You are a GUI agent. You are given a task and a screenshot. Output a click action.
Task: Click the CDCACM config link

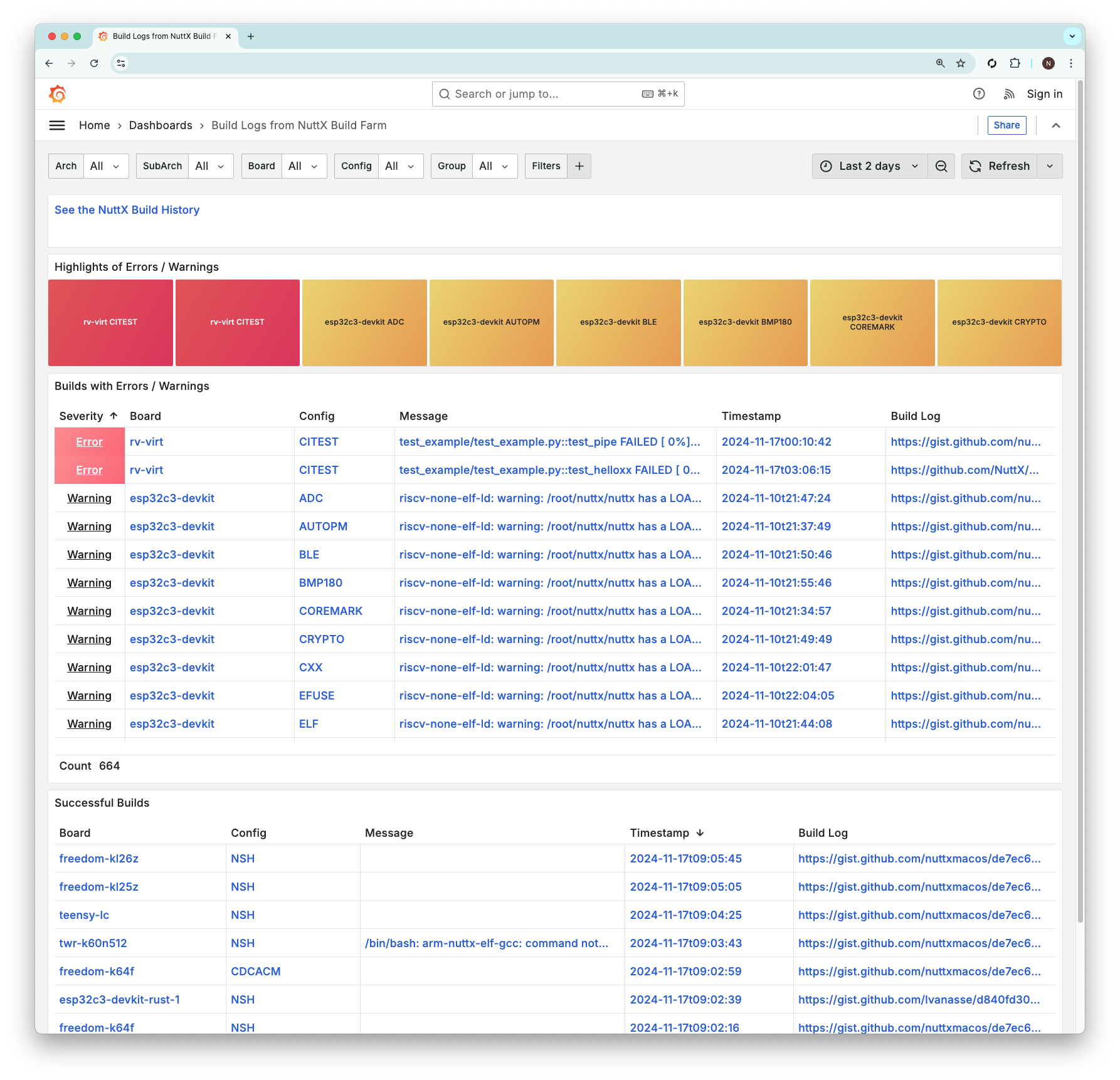pyautogui.click(x=256, y=972)
